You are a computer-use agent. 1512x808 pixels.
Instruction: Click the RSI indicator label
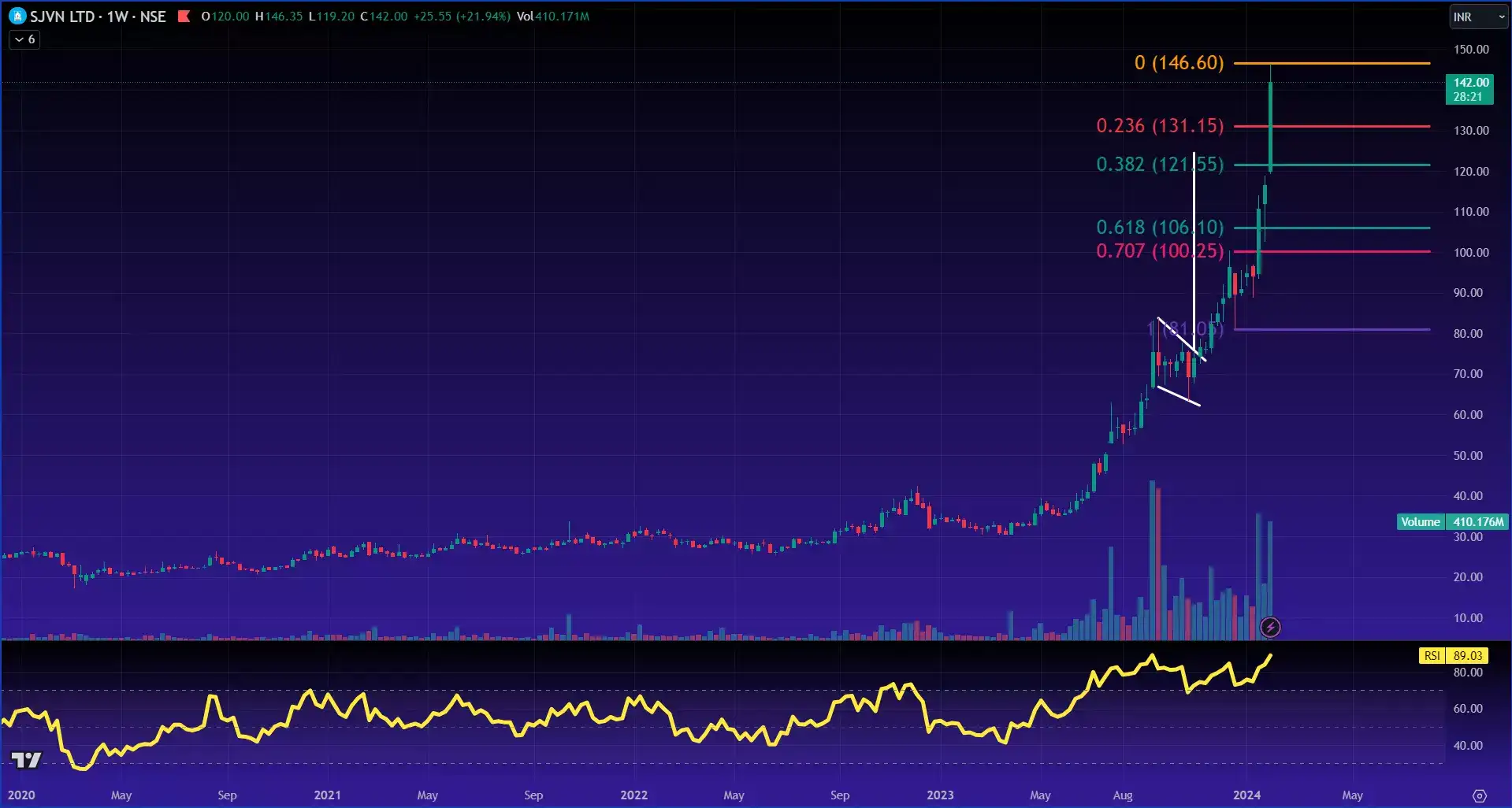1432,656
